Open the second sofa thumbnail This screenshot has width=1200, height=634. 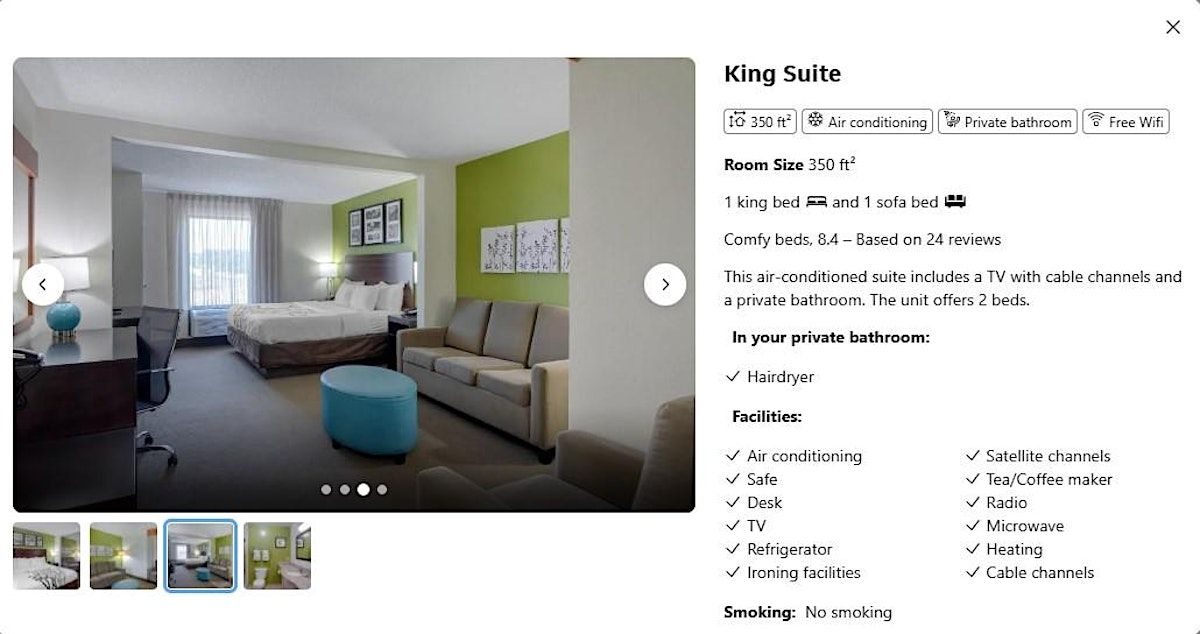coord(123,556)
